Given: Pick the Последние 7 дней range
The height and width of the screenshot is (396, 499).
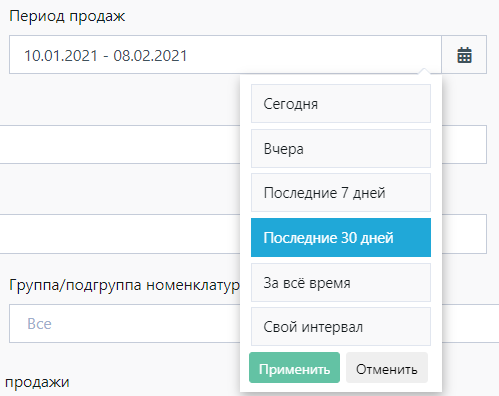Looking at the screenshot, I should 341,193.
